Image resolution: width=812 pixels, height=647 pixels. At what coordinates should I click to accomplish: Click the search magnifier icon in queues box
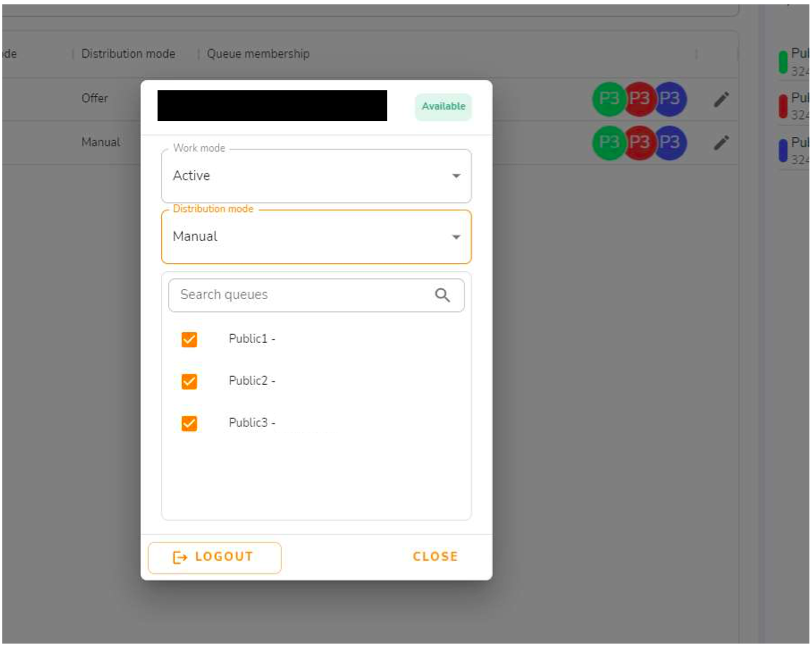[442, 295]
